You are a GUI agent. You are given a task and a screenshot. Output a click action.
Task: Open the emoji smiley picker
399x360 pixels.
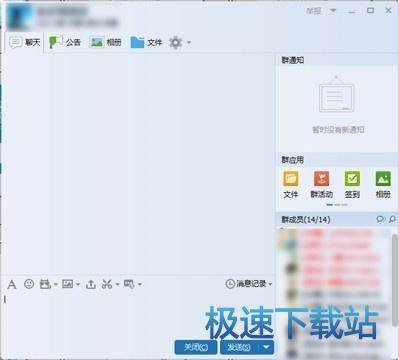pos(29,284)
